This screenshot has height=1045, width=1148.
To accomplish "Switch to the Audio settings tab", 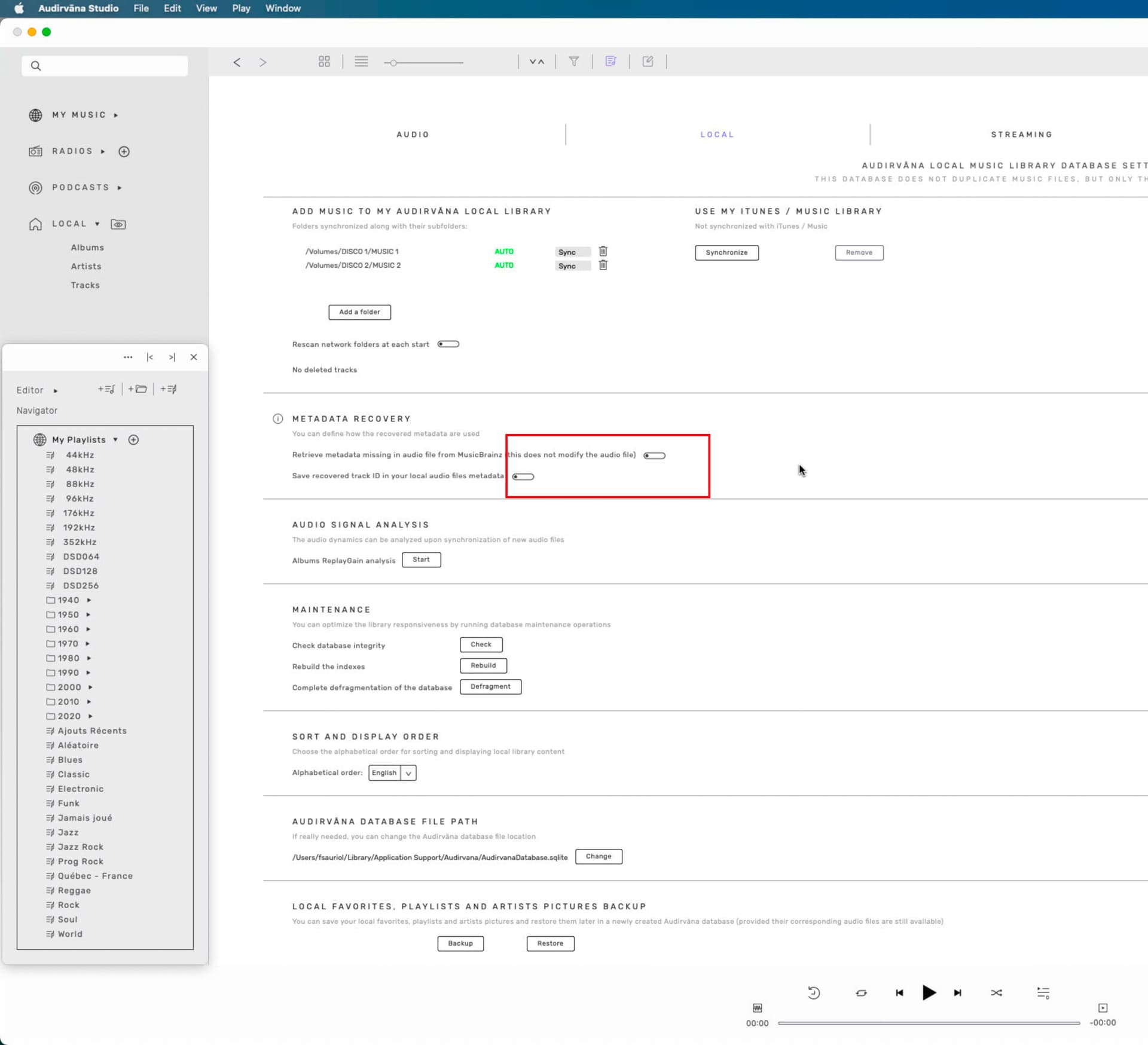I will [x=413, y=135].
